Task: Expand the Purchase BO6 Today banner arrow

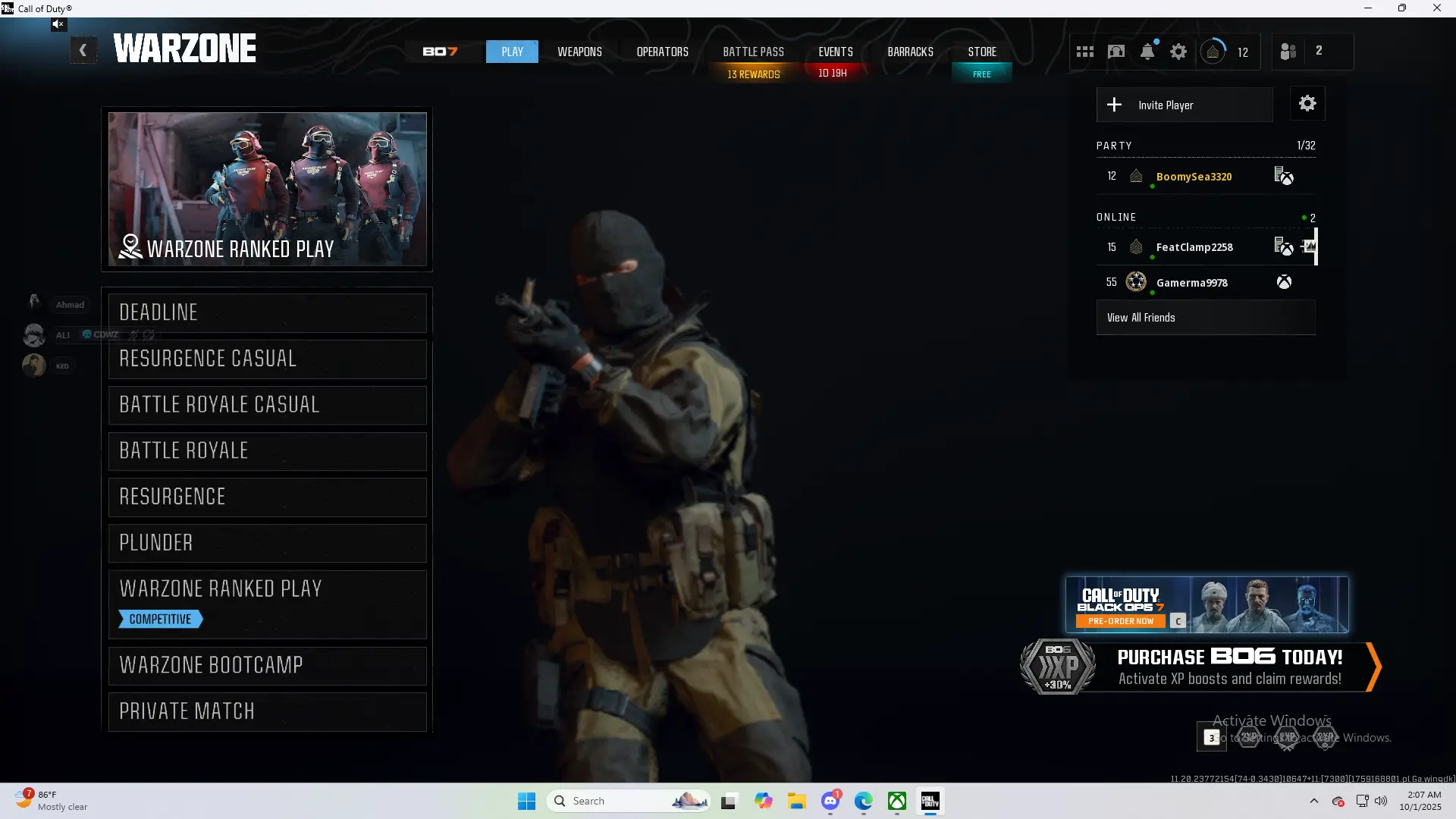Action: pos(1373,667)
